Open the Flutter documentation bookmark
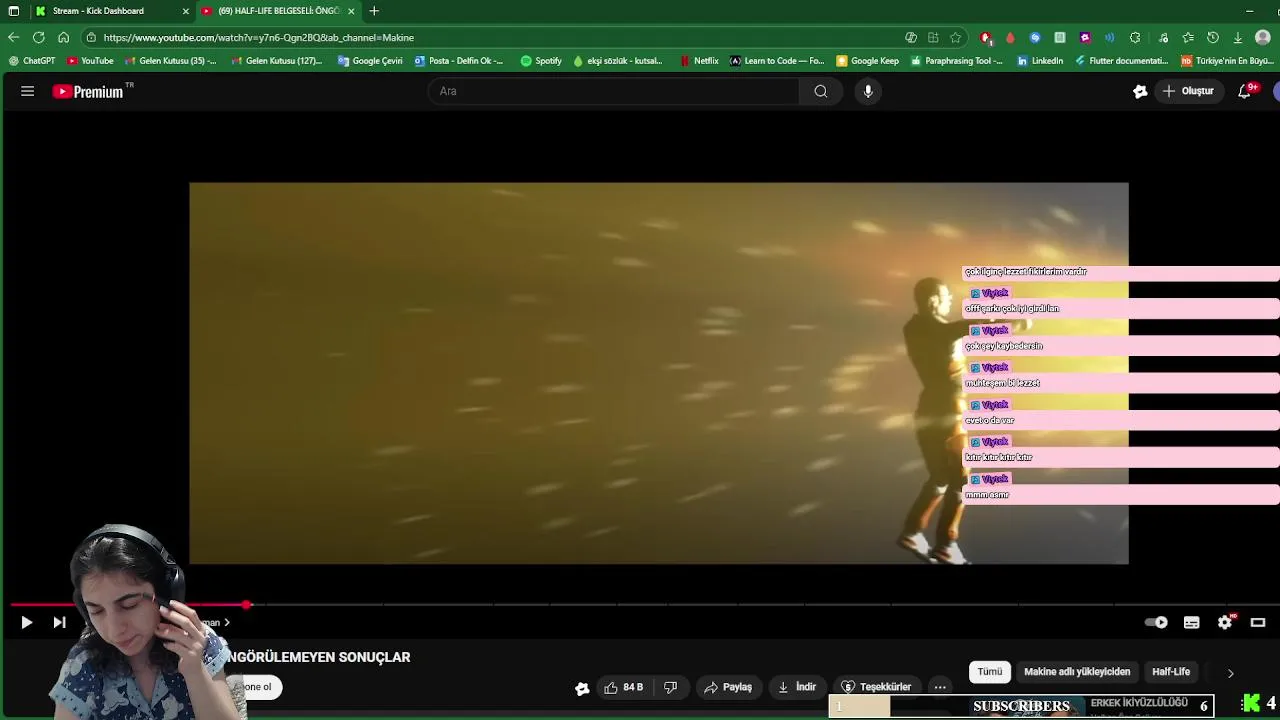Image resolution: width=1280 pixels, height=720 pixels. [1121, 61]
